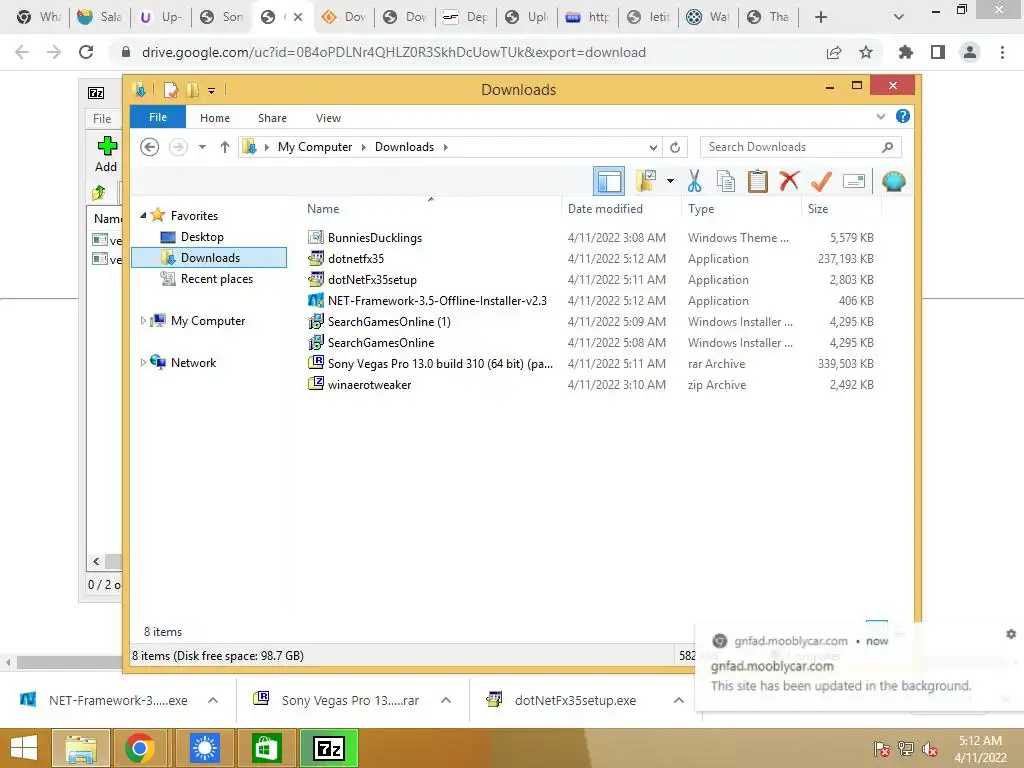
Task: Select the SearchGamesOnline (1) installer
Action: point(389,321)
